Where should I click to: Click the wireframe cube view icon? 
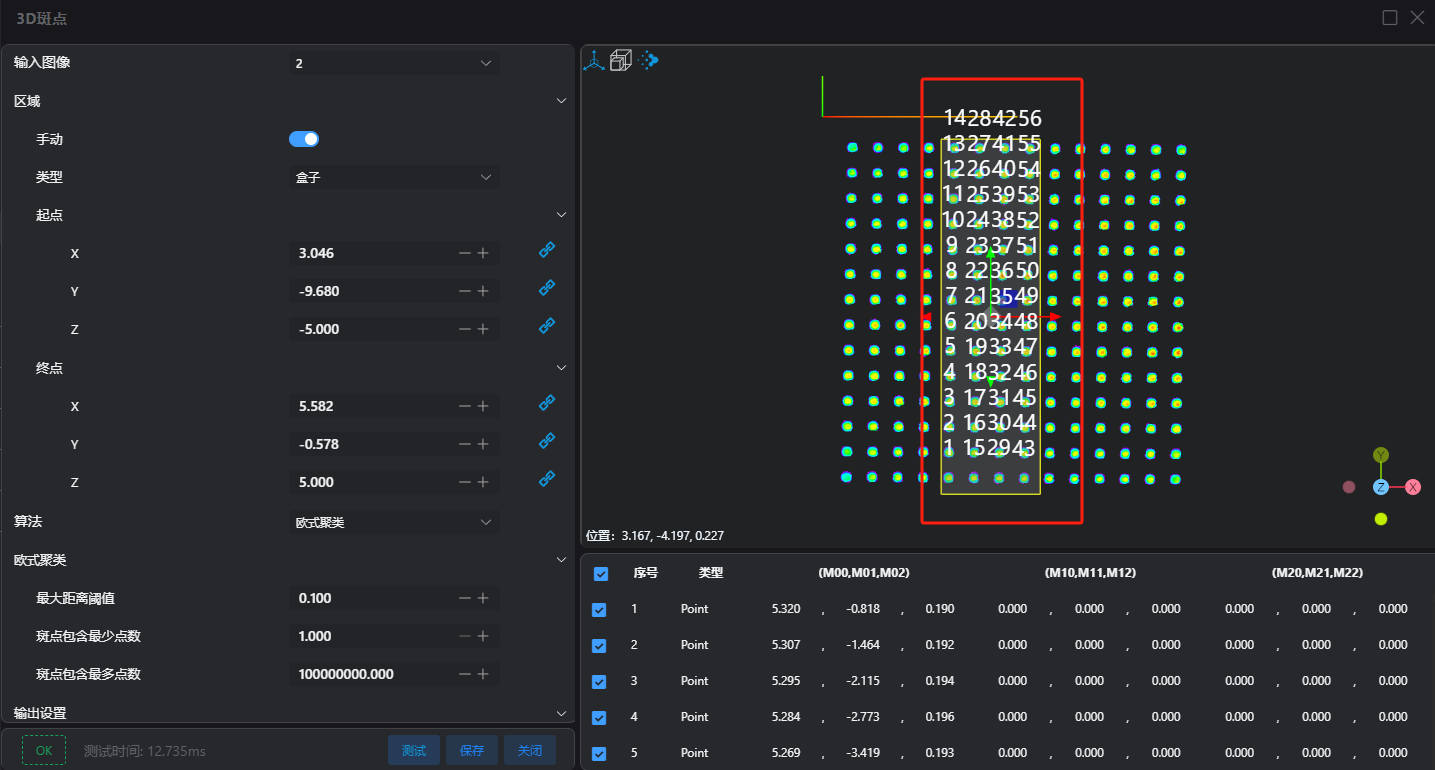tap(621, 61)
